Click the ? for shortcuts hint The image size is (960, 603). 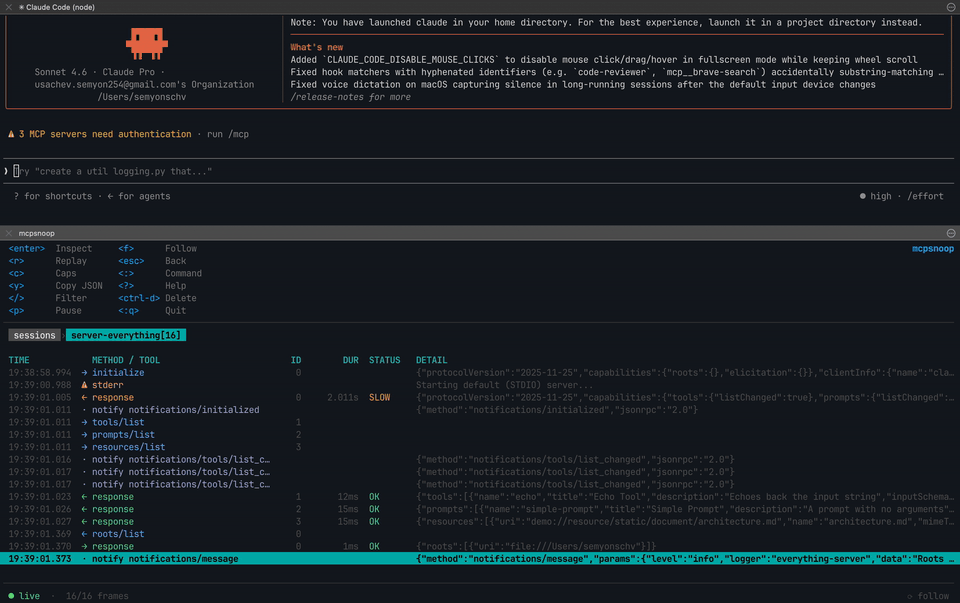point(53,196)
